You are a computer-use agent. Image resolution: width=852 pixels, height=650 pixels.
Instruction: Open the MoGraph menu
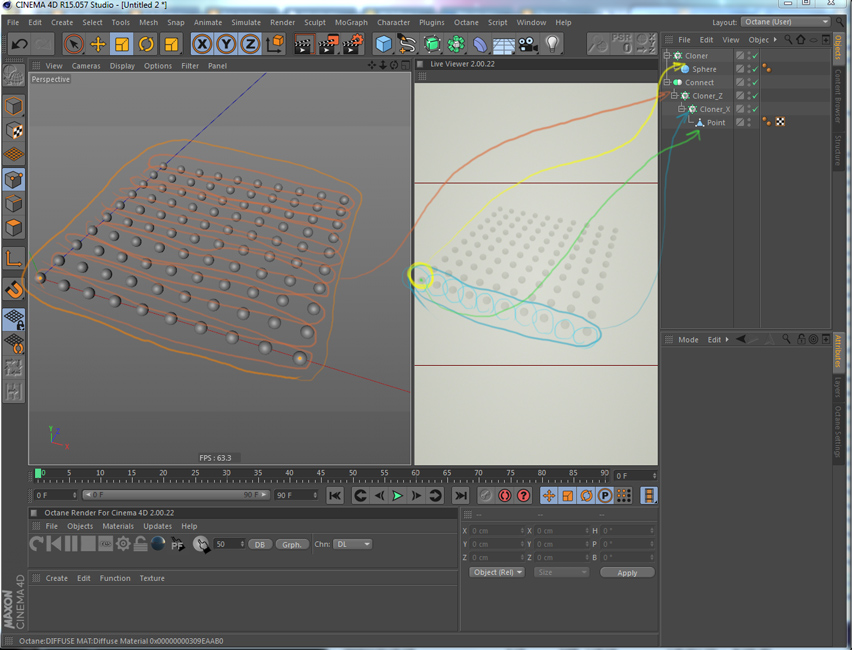pyautogui.click(x=351, y=22)
